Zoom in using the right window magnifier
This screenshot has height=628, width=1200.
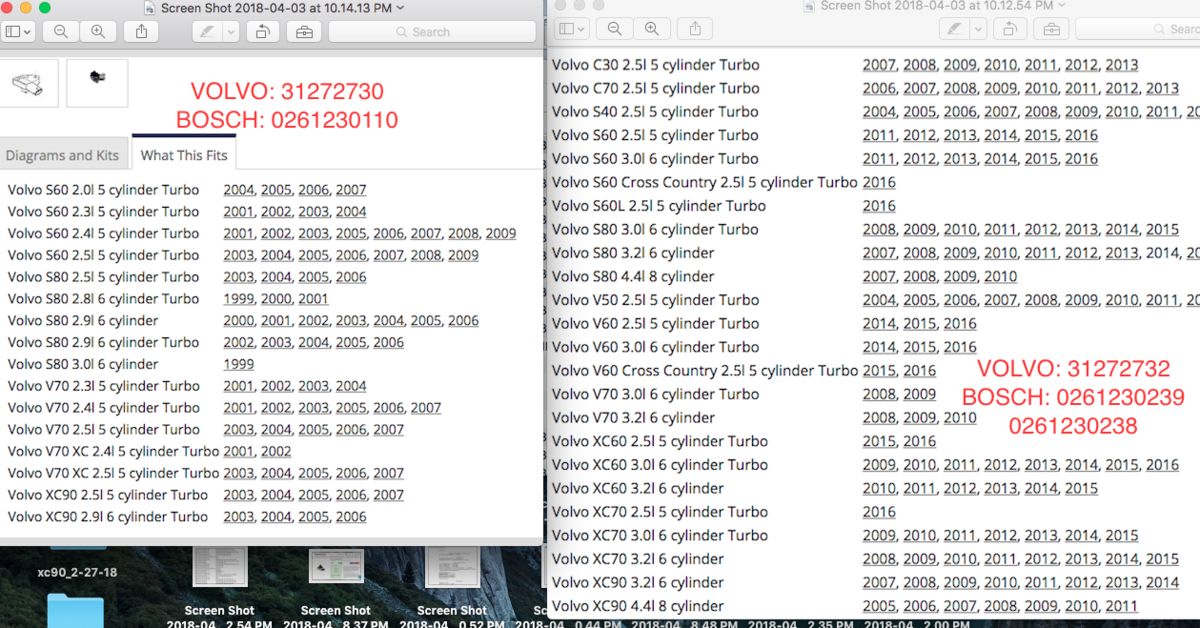(650, 27)
